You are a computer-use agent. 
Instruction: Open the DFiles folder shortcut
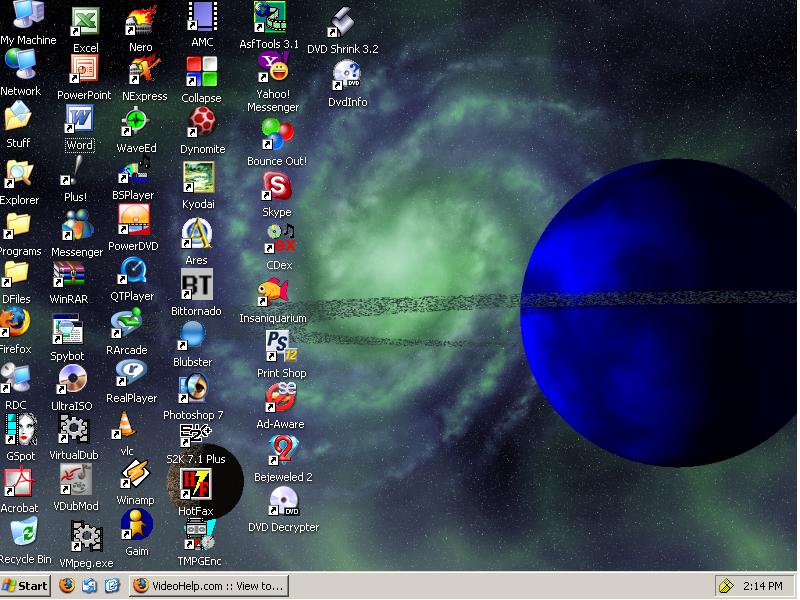point(16,273)
